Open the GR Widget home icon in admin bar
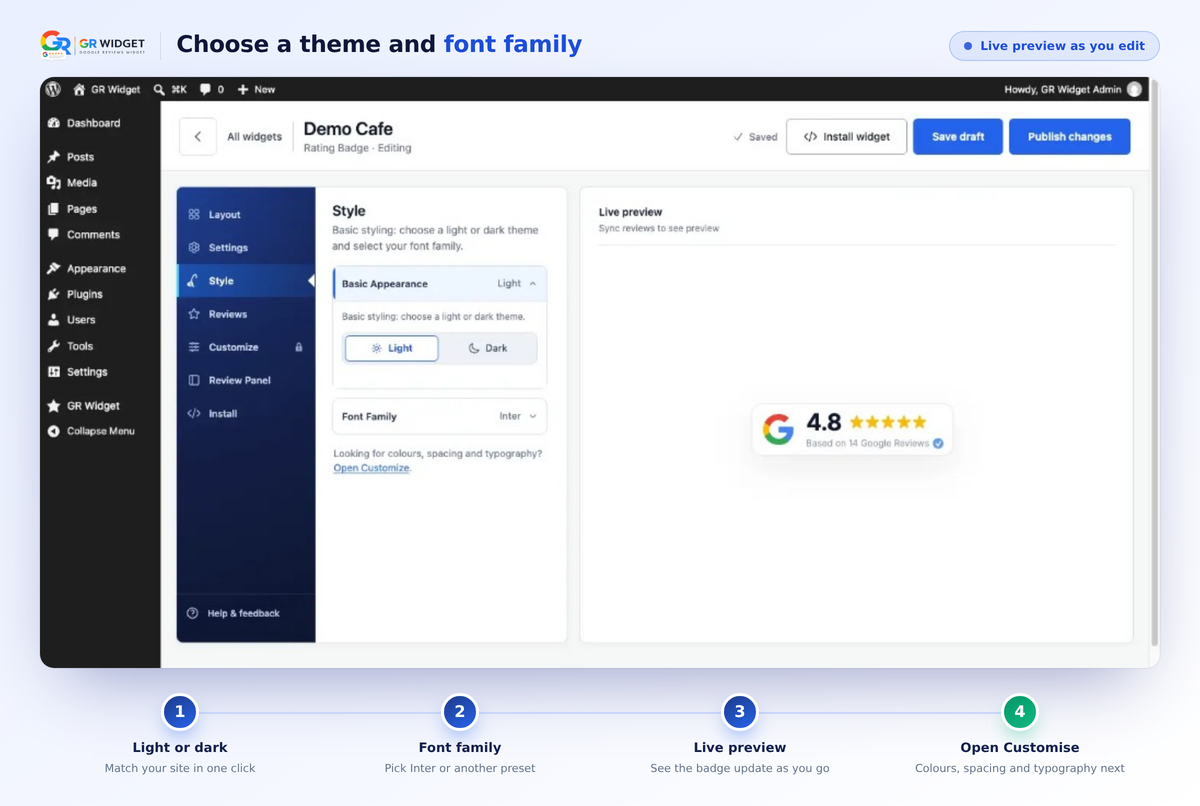The image size is (1200, 806). point(79,89)
